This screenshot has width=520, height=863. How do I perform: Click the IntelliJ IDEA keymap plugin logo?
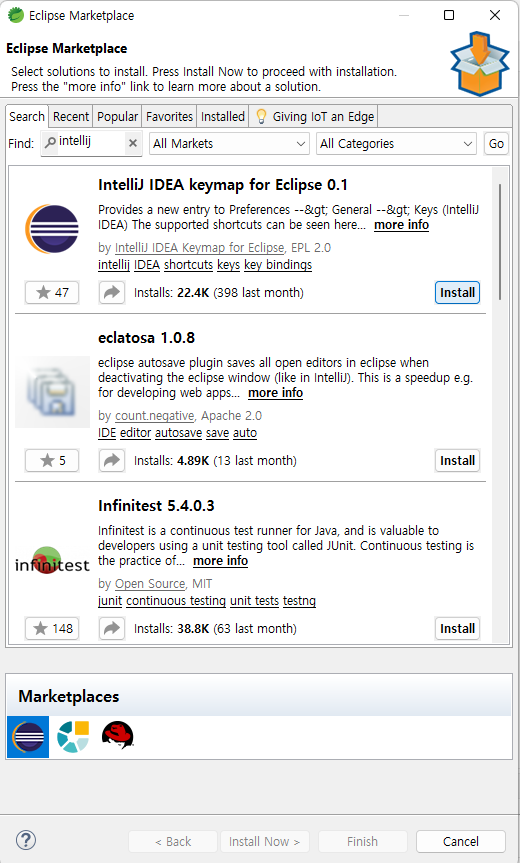pos(52,229)
